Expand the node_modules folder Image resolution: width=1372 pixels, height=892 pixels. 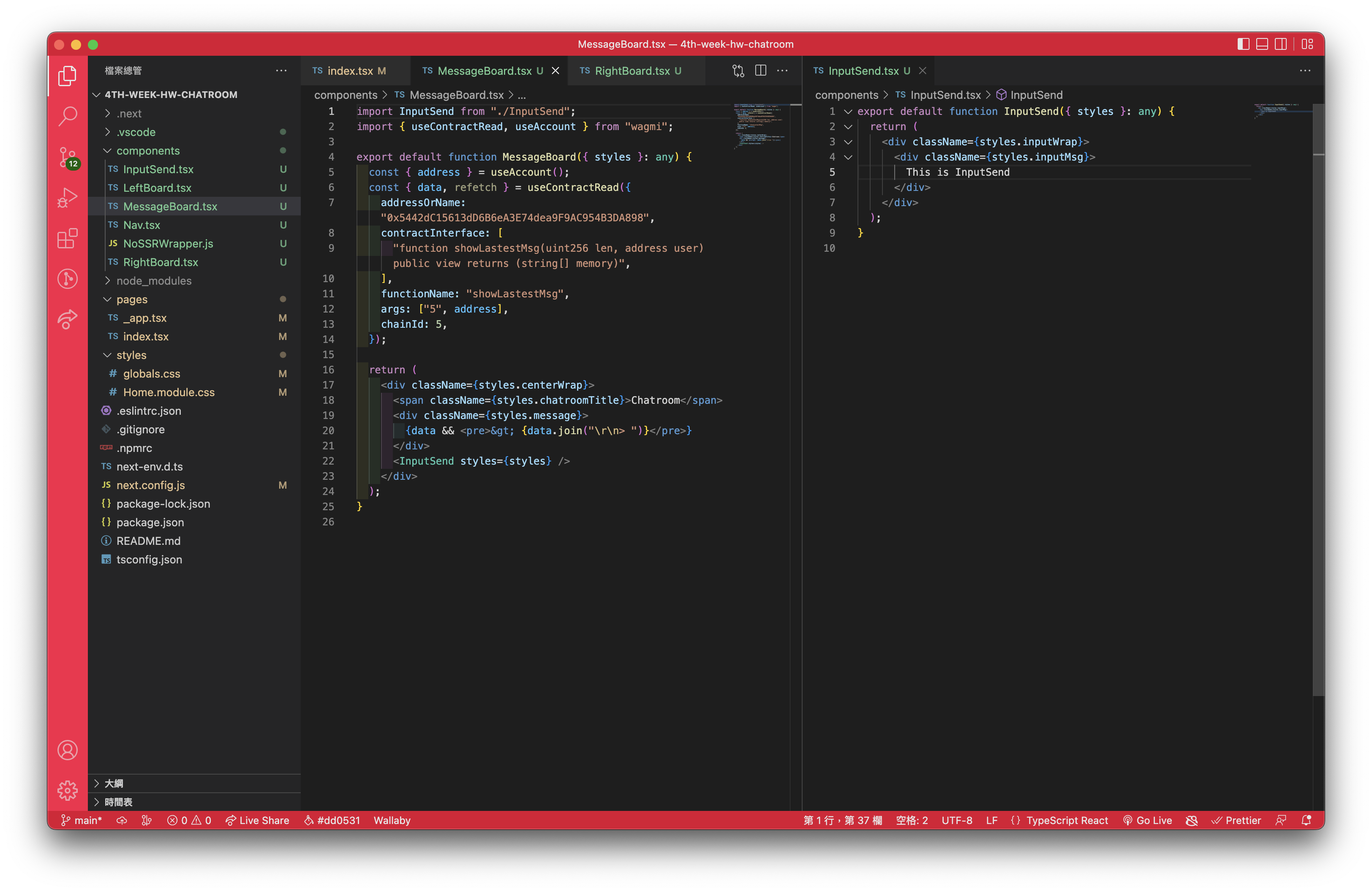(153, 280)
